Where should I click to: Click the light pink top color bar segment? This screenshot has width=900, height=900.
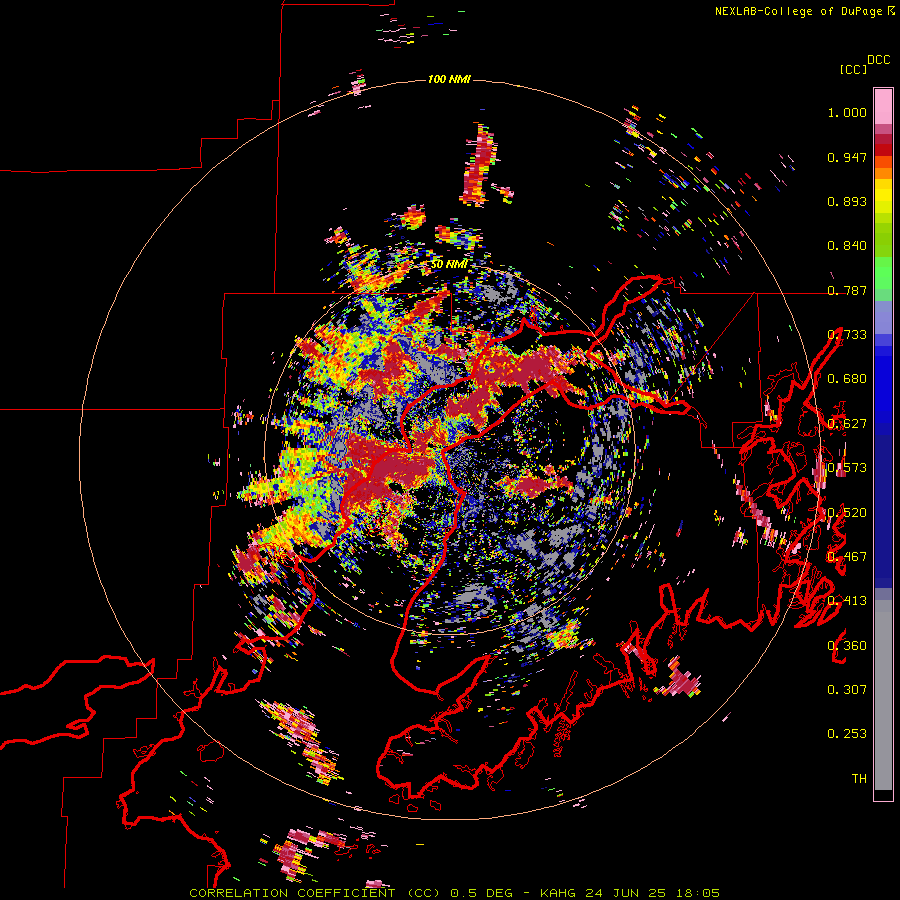coord(883,106)
